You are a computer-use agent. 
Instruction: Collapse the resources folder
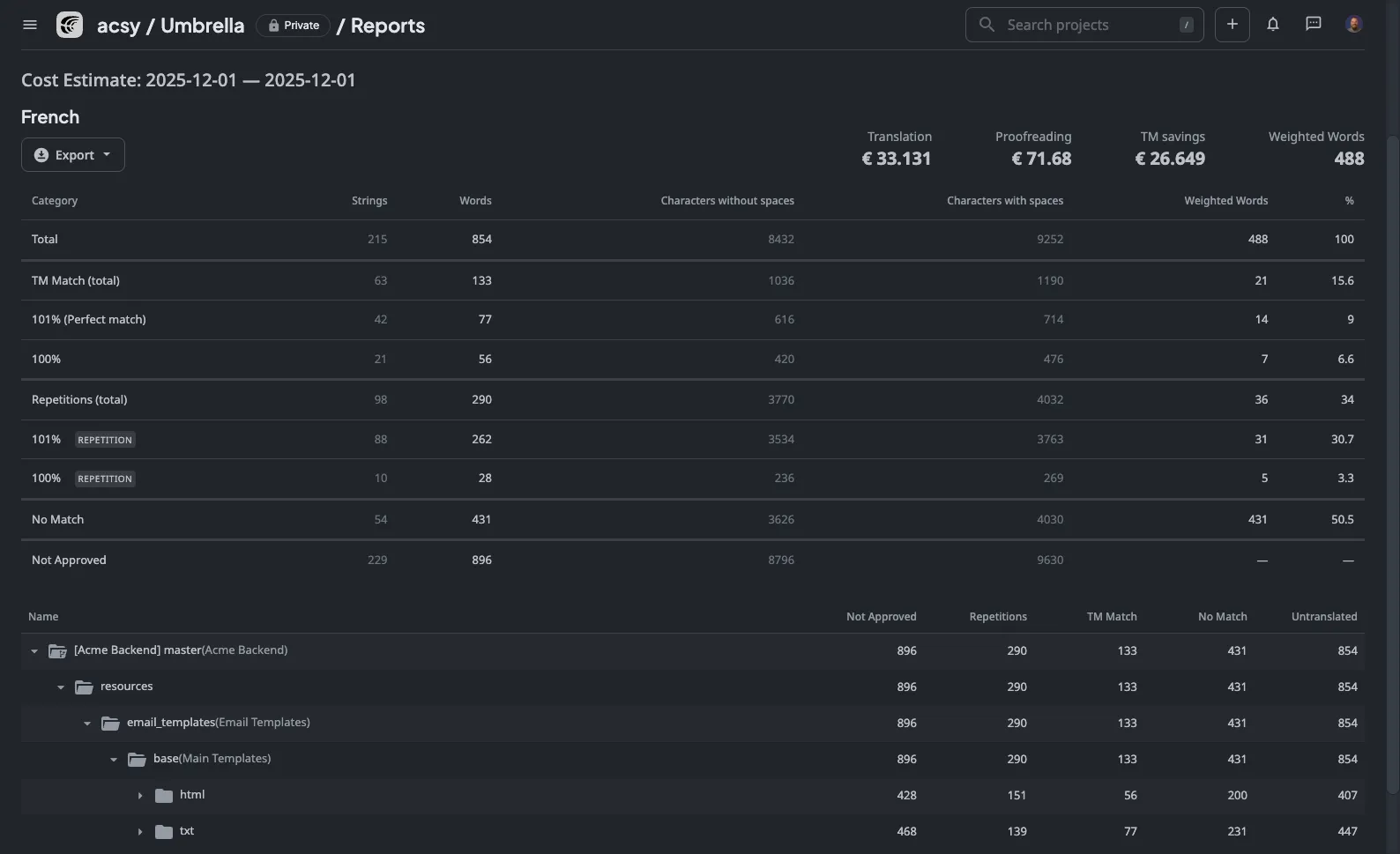[x=61, y=687]
